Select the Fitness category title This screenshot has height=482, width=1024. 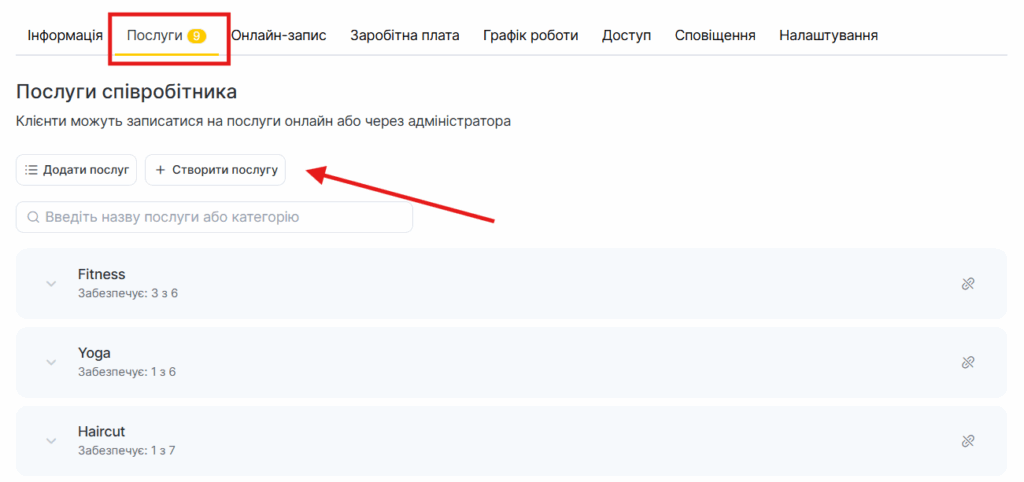tap(101, 274)
